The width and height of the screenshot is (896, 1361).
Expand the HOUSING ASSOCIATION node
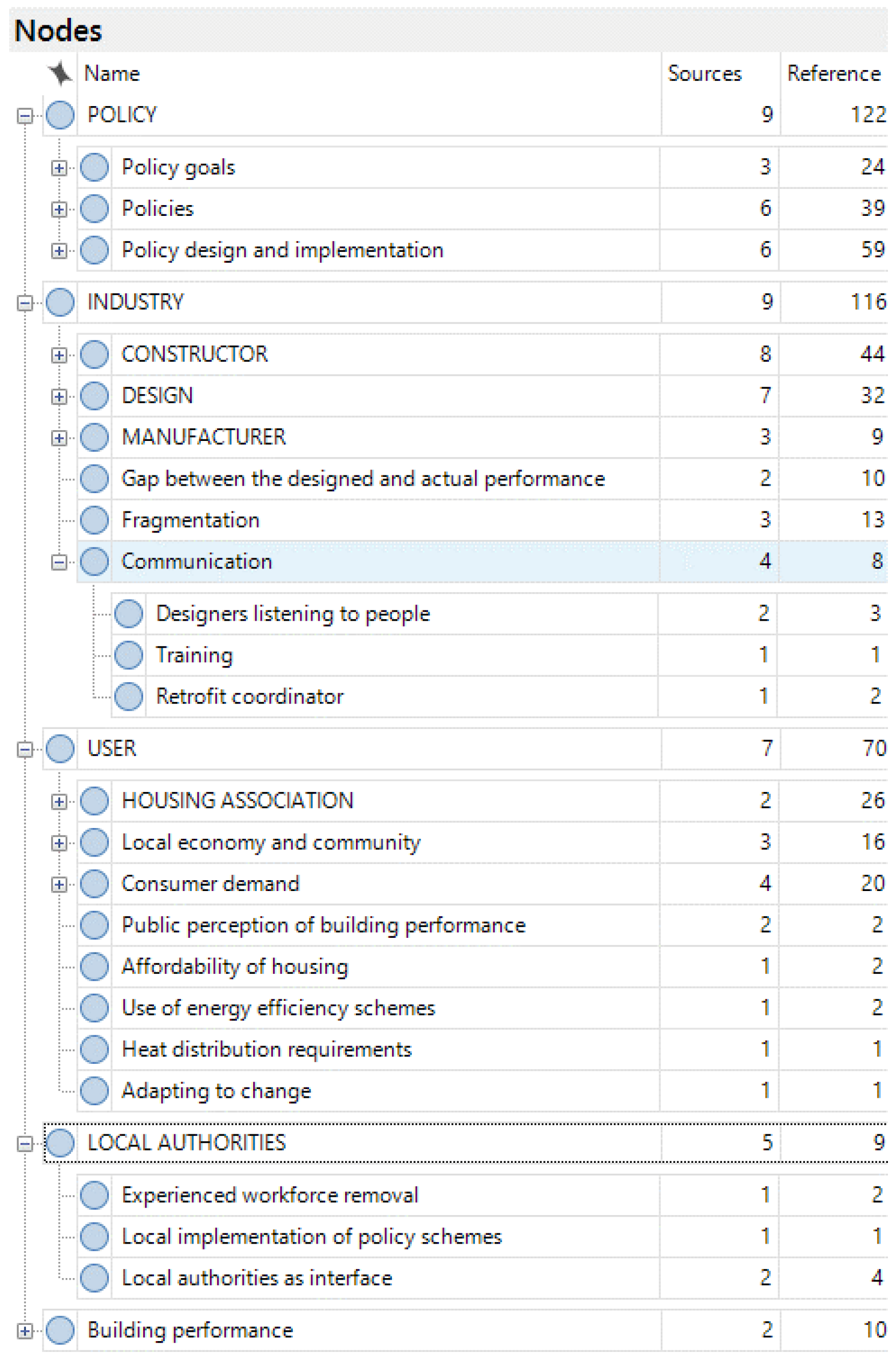click(x=58, y=802)
